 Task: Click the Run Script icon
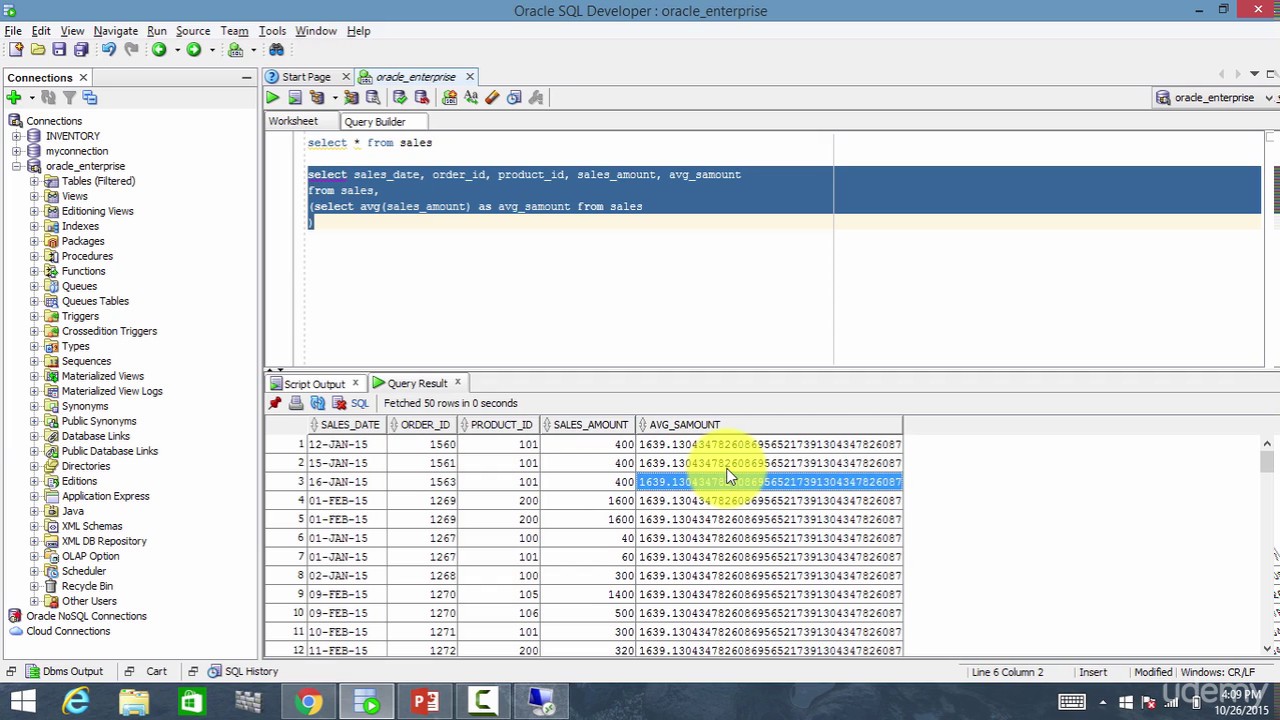(295, 97)
